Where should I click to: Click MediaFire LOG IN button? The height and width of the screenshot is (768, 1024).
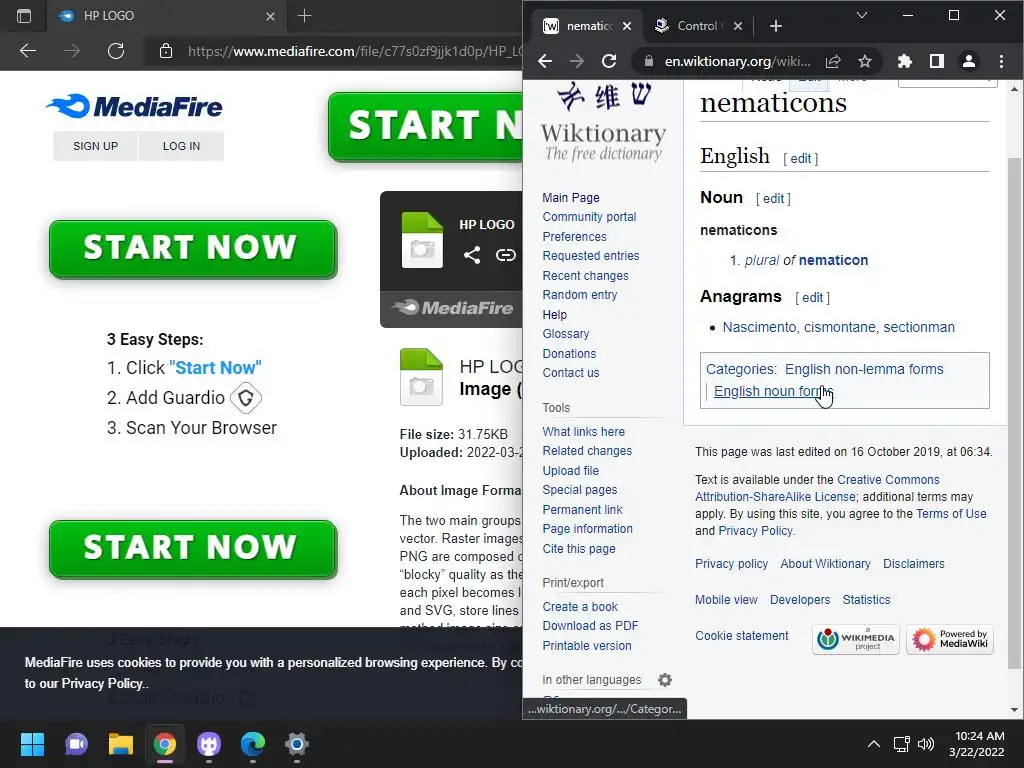[x=182, y=146]
